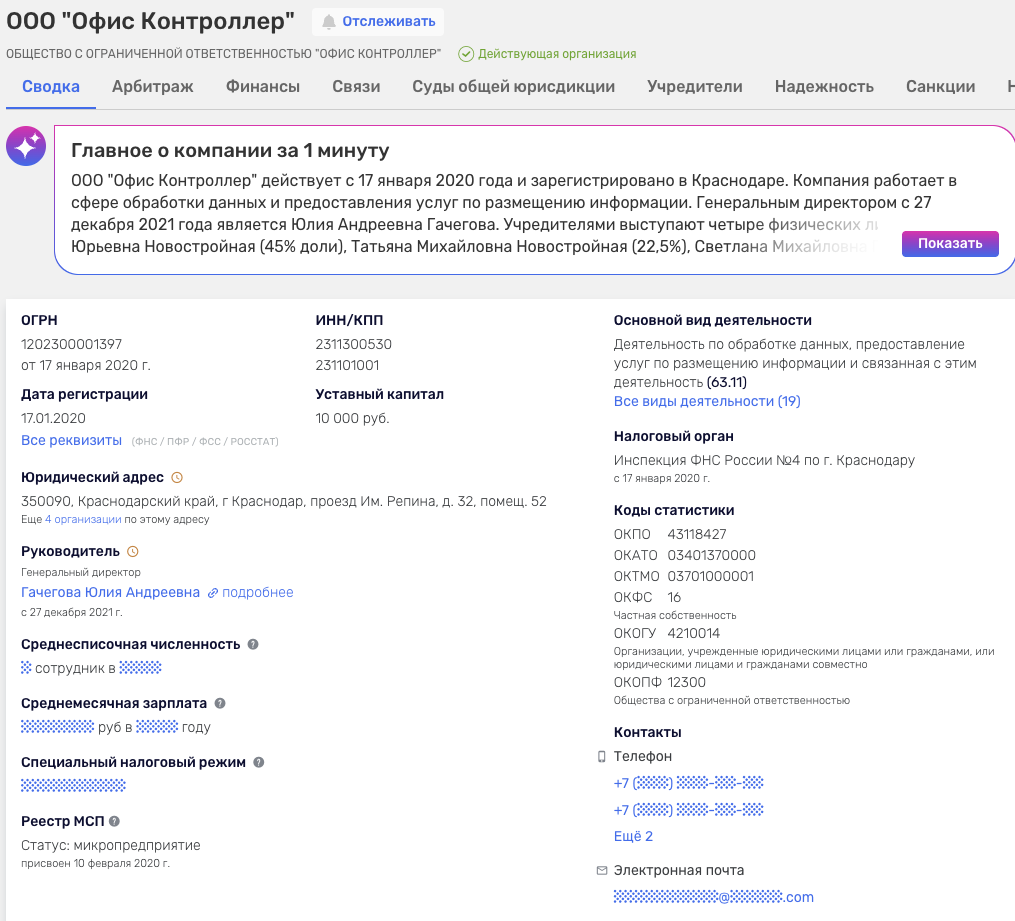The image size is (1015, 921).
Task: Click help icon next to Среднесписочная численность
Action: (x=253, y=644)
